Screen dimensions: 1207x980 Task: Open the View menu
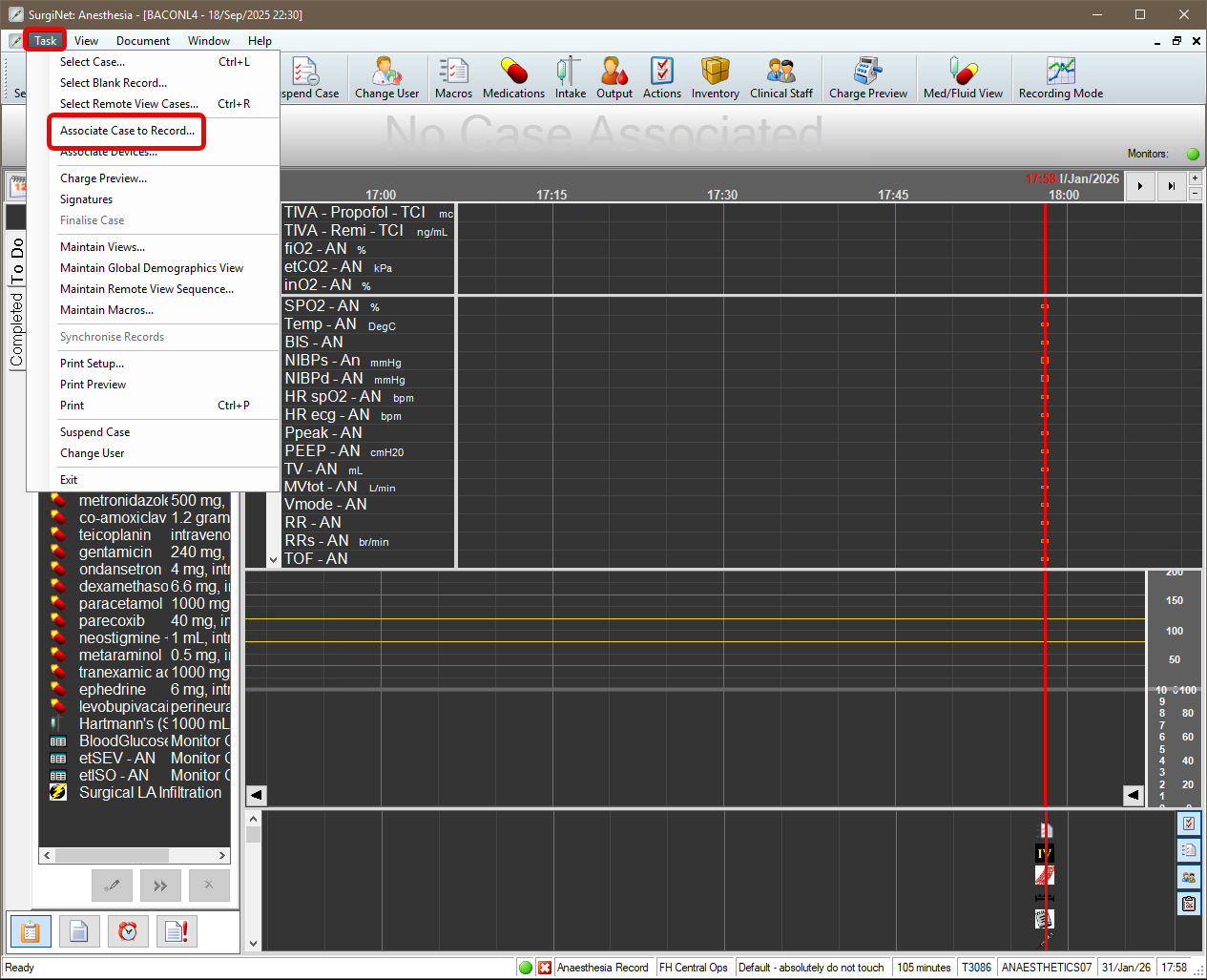click(x=86, y=41)
